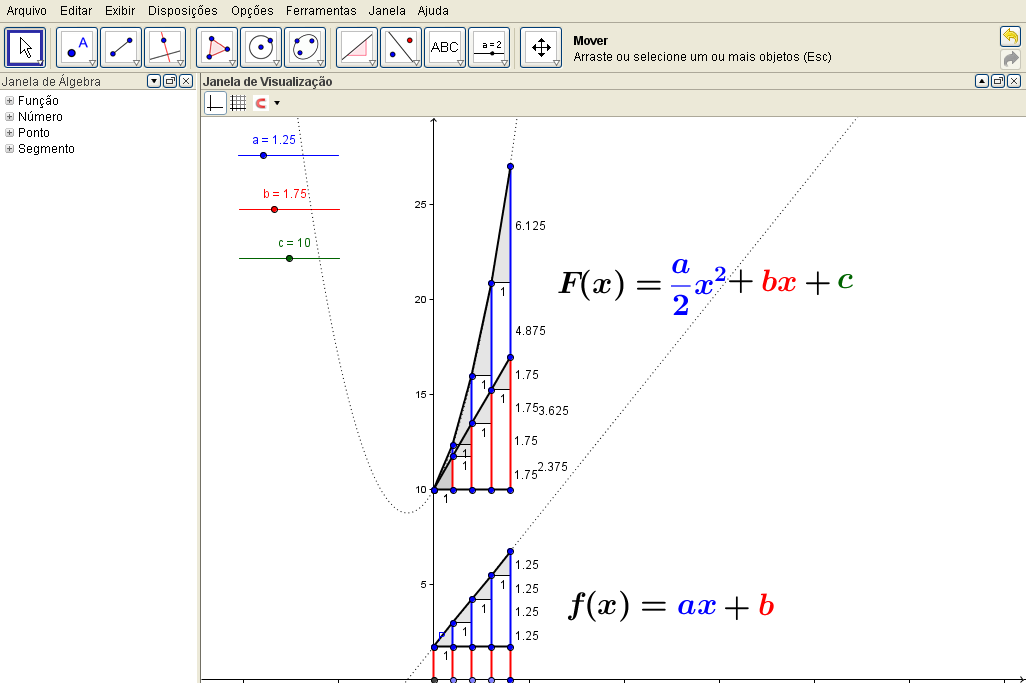Click the Undo button

(x=1010, y=36)
